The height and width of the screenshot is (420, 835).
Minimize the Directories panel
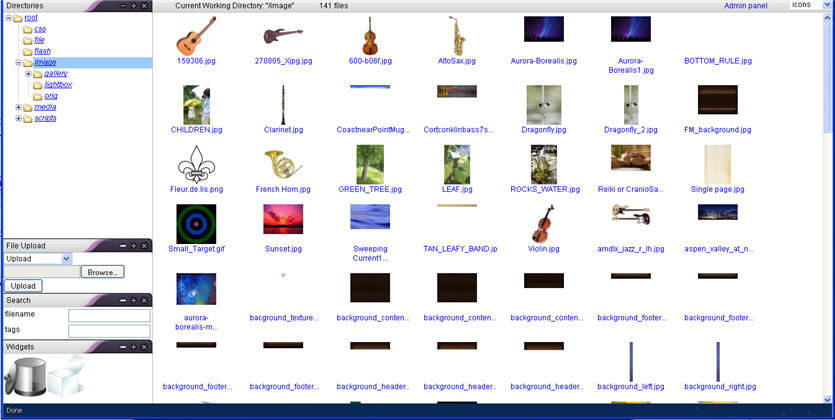point(122,6)
